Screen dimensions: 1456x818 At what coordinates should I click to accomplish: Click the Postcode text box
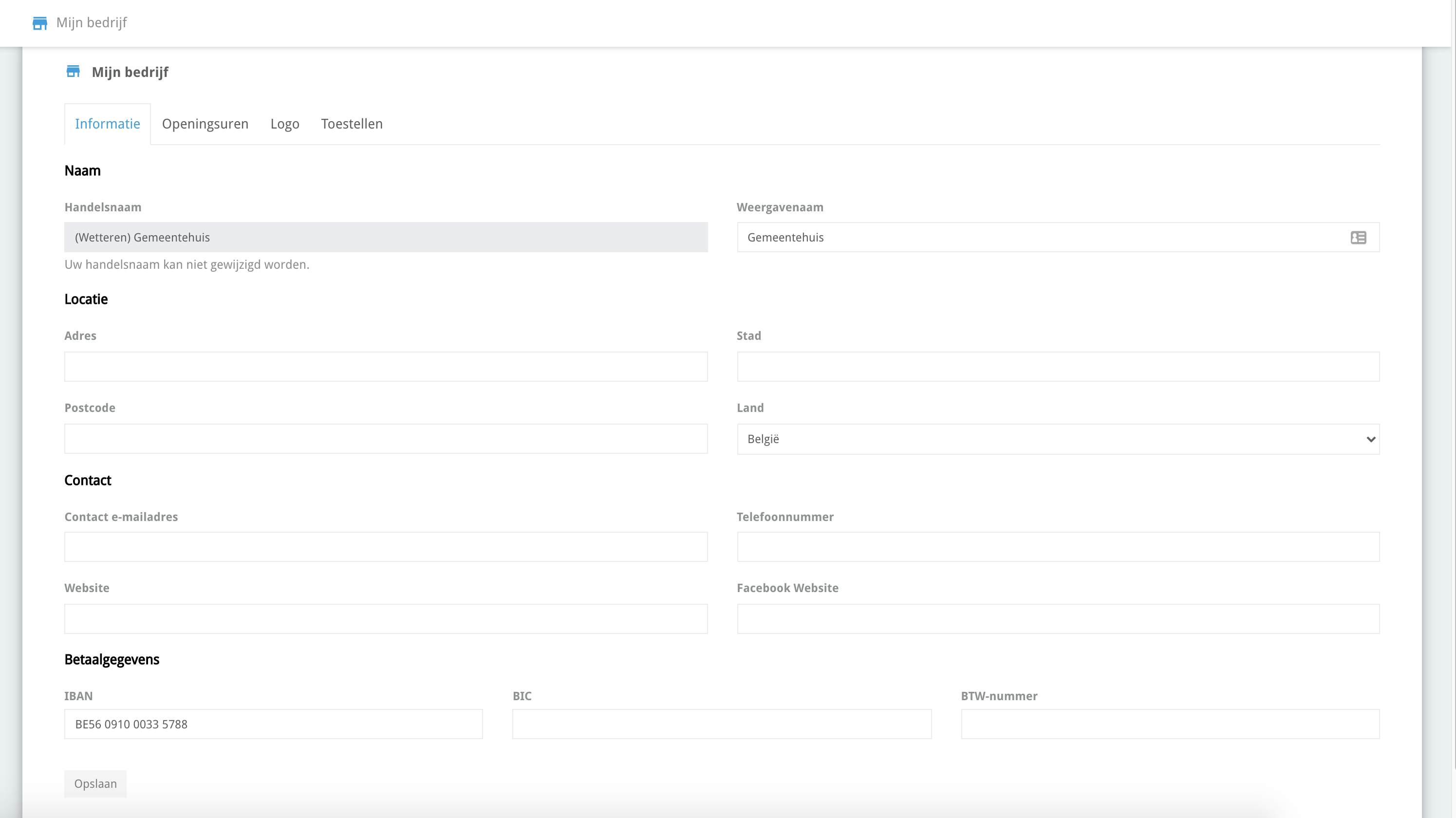coord(386,439)
